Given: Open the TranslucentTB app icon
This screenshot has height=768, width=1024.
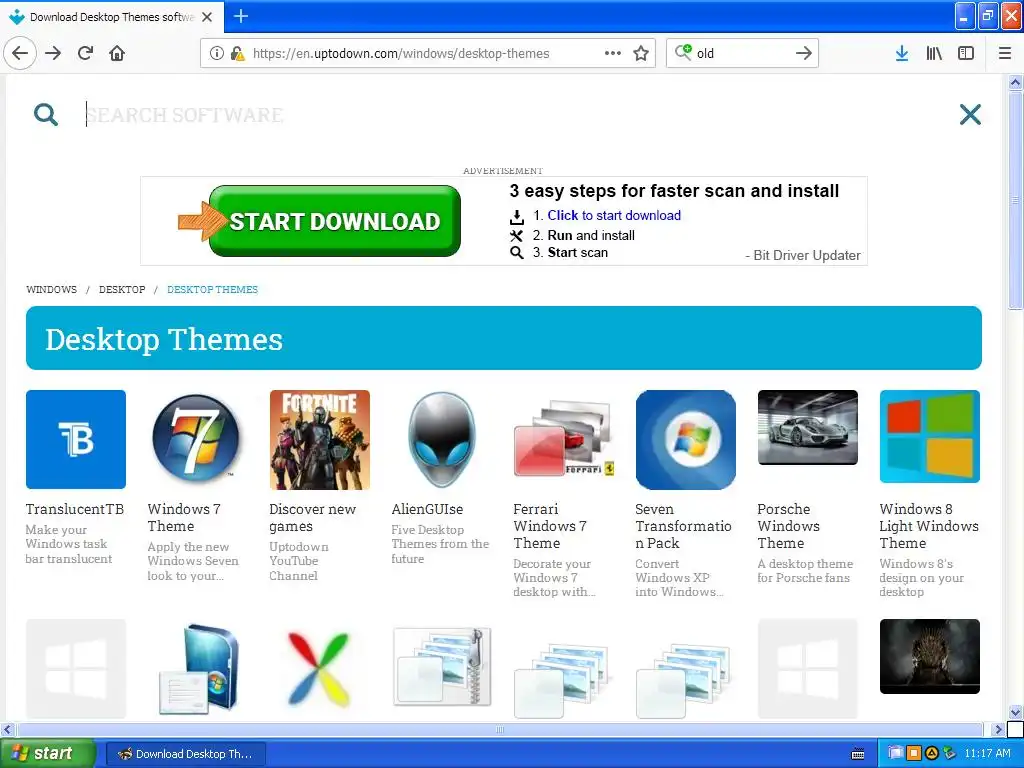Looking at the screenshot, I should (x=76, y=439).
